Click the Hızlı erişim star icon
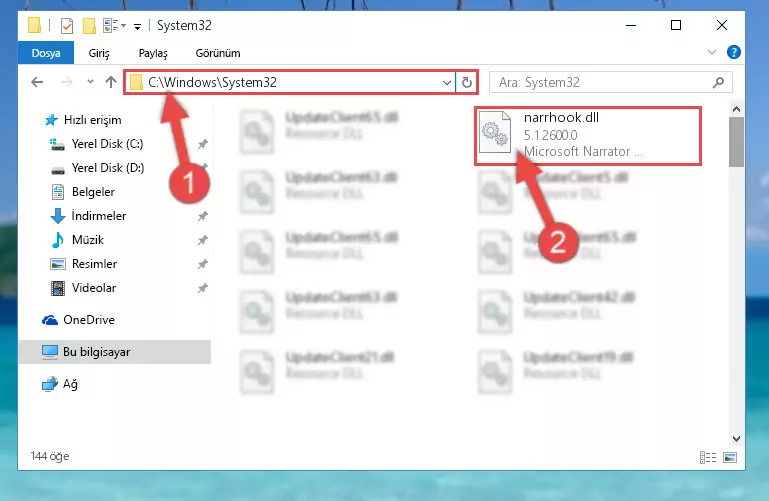Image resolution: width=769 pixels, height=501 pixels. [x=51, y=120]
